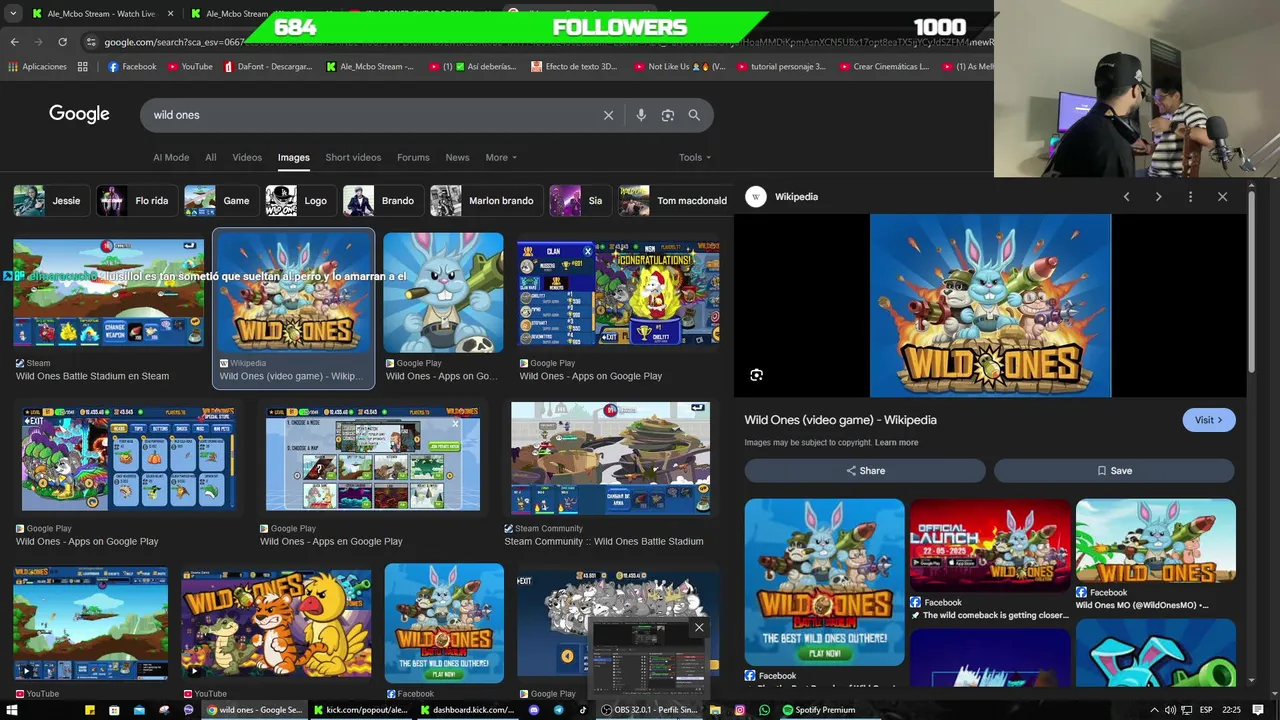This screenshot has height=720, width=1280.
Task: Open the Google logo homepage
Action: coord(79,114)
